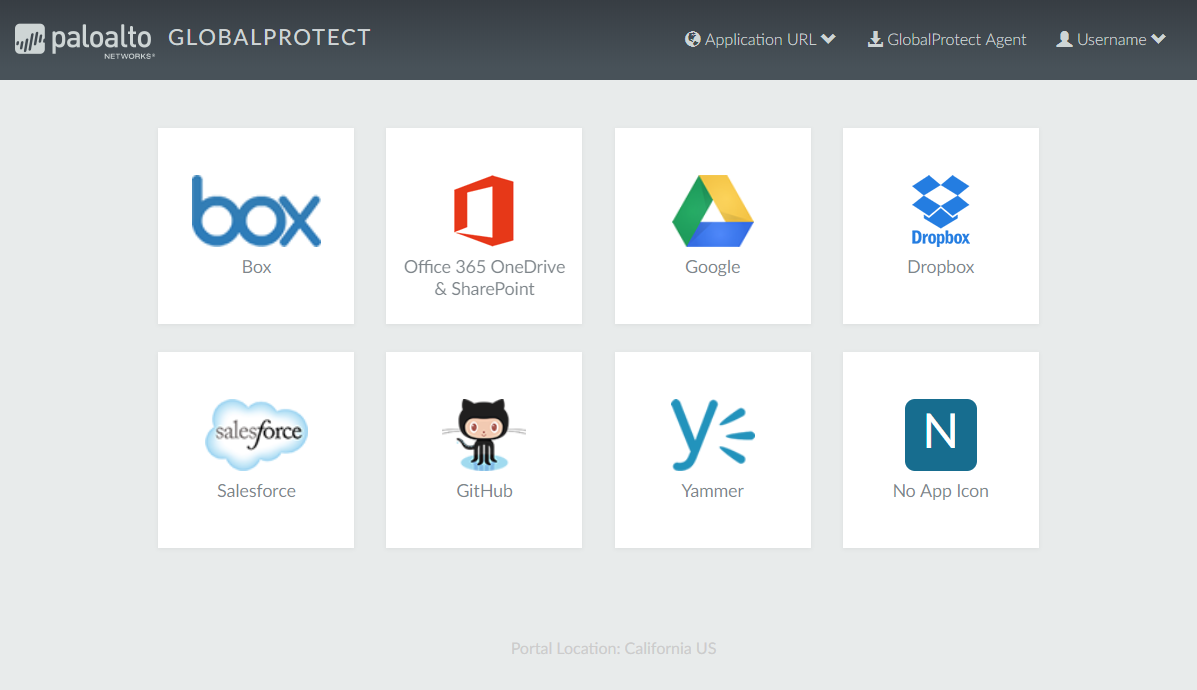Launch Office 365 via its red icon

coord(484,211)
